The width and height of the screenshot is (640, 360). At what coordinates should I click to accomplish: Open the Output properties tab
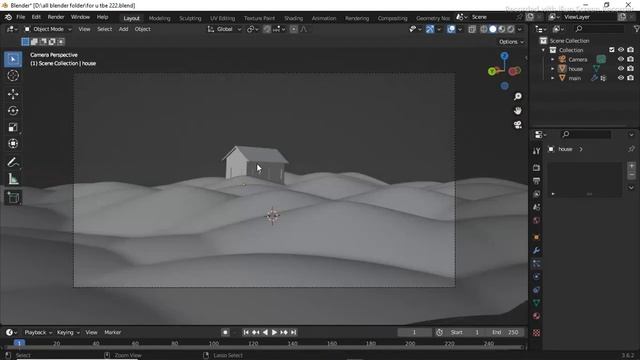point(536,181)
